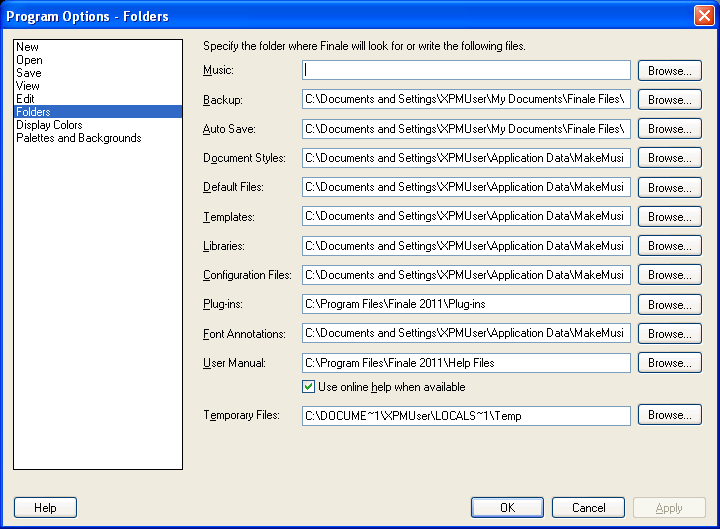Screen dimensions: 720x529
Task: Click inside the Music folder field
Action: (466, 71)
